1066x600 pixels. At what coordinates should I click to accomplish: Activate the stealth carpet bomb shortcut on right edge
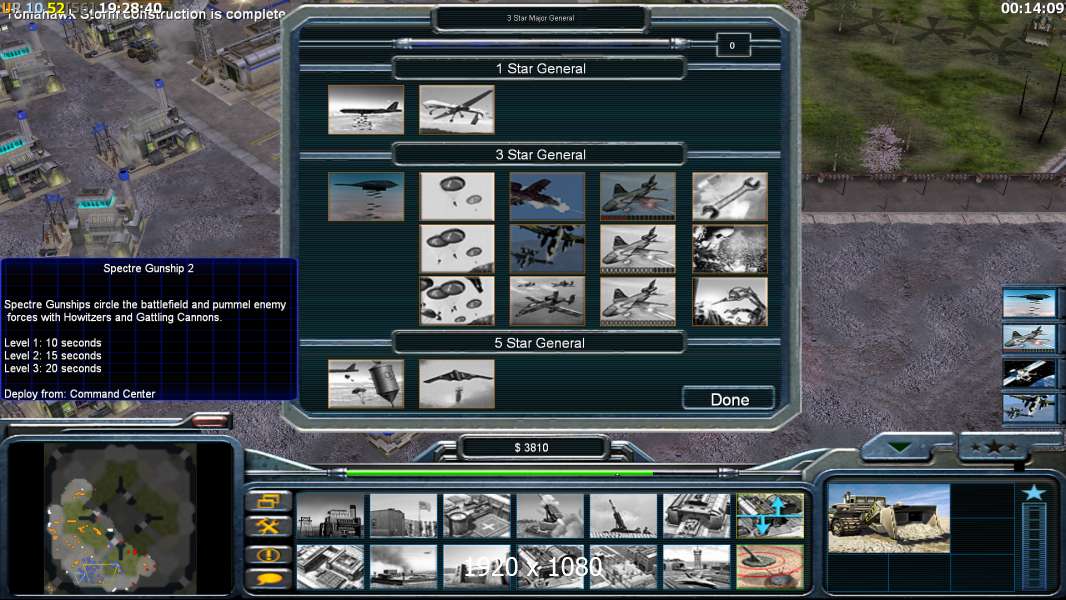(x=1029, y=302)
